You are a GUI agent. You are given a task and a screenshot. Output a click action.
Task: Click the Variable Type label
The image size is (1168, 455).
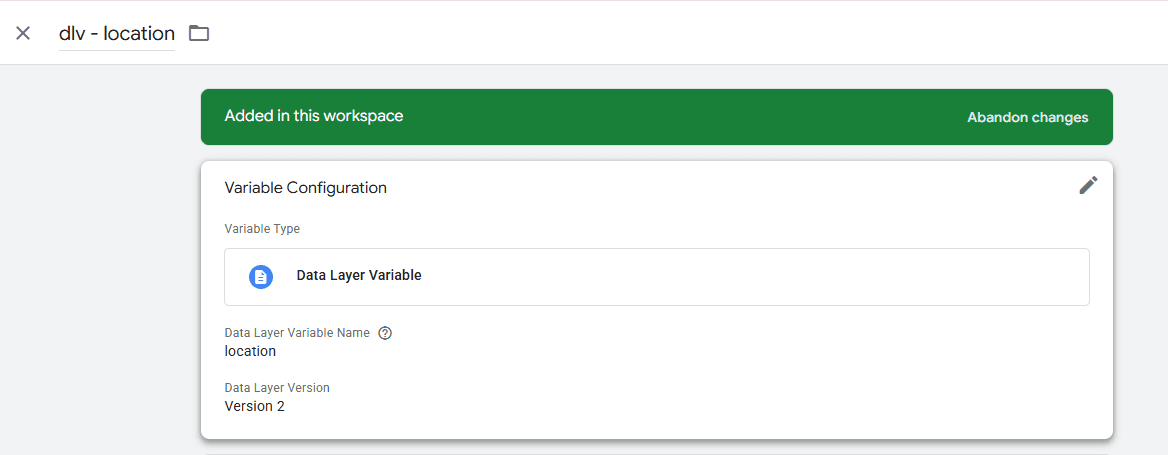[x=262, y=229]
